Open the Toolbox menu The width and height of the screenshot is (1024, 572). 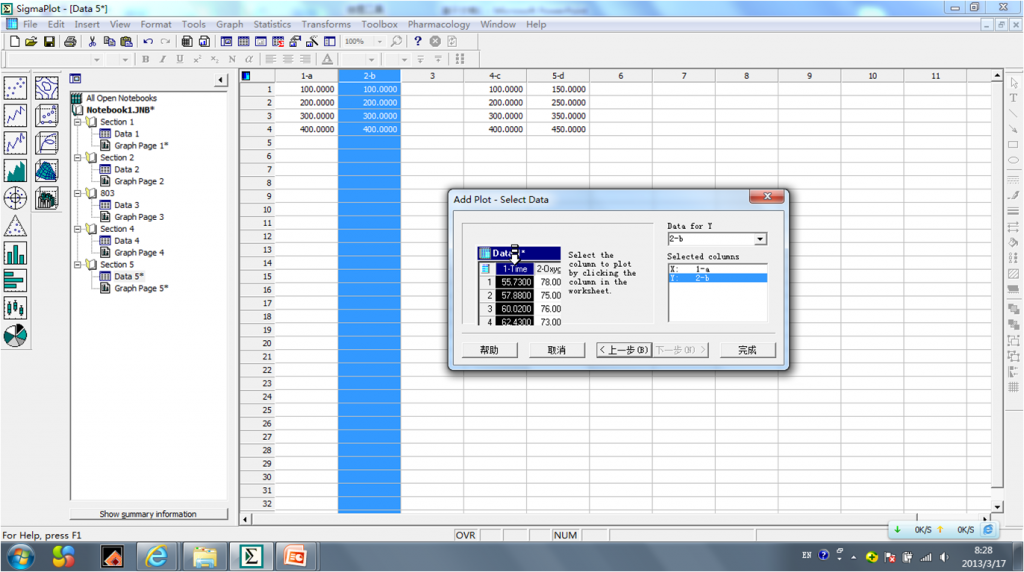pyautogui.click(x=379, y=24)
